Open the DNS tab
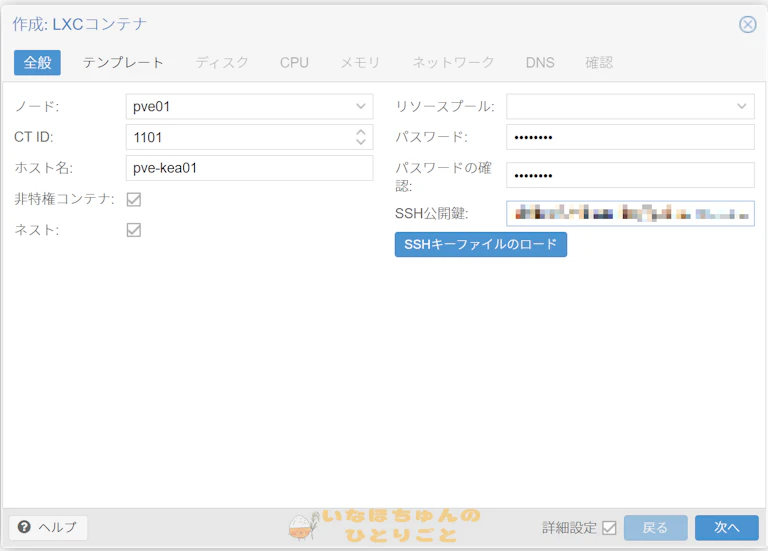The height and width of the screenshot is (551, 768). (540, 62)
